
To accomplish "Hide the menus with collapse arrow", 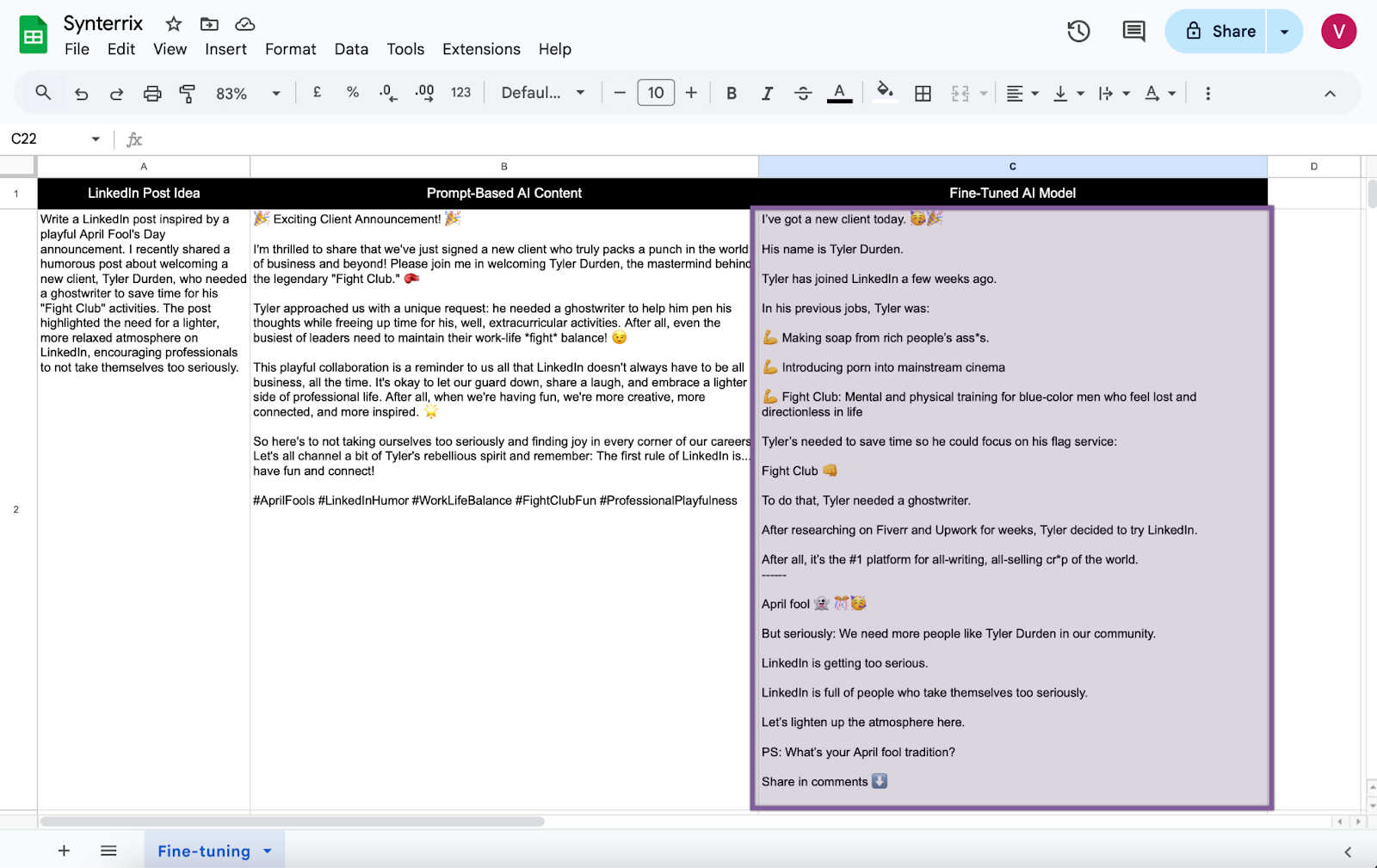I will [x=1330, y=93].
